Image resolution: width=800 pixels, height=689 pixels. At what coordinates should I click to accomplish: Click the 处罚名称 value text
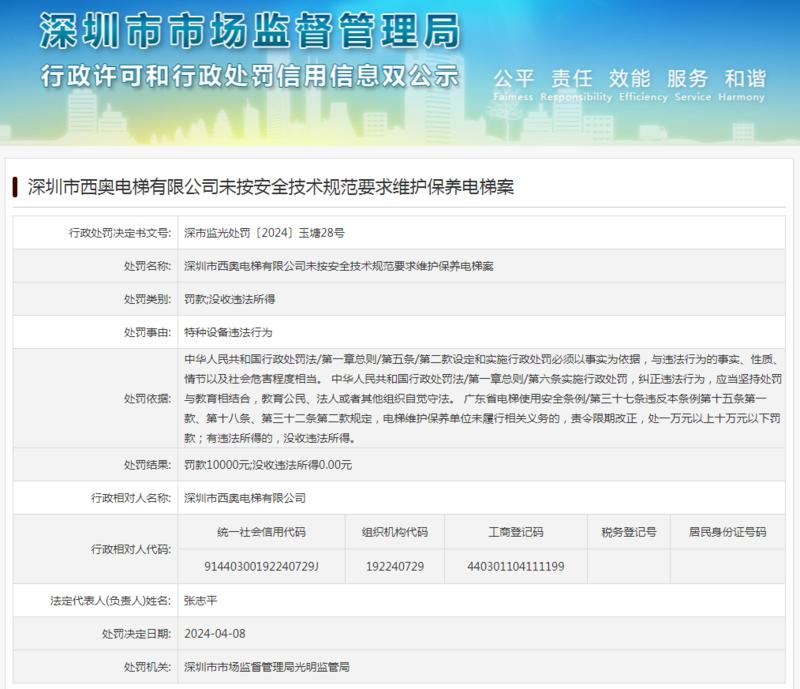tap(339, 266)
